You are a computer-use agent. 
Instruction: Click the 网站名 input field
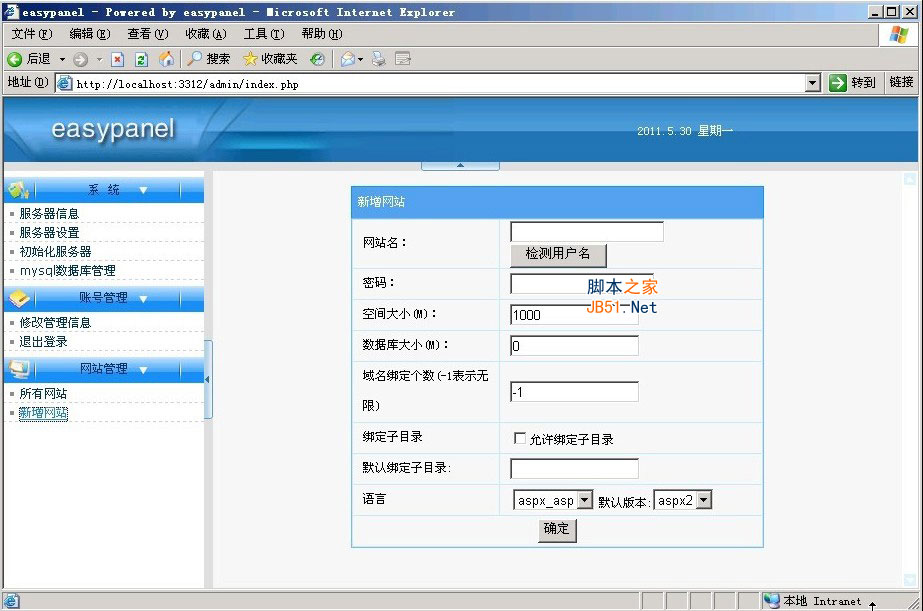[585, 231]
